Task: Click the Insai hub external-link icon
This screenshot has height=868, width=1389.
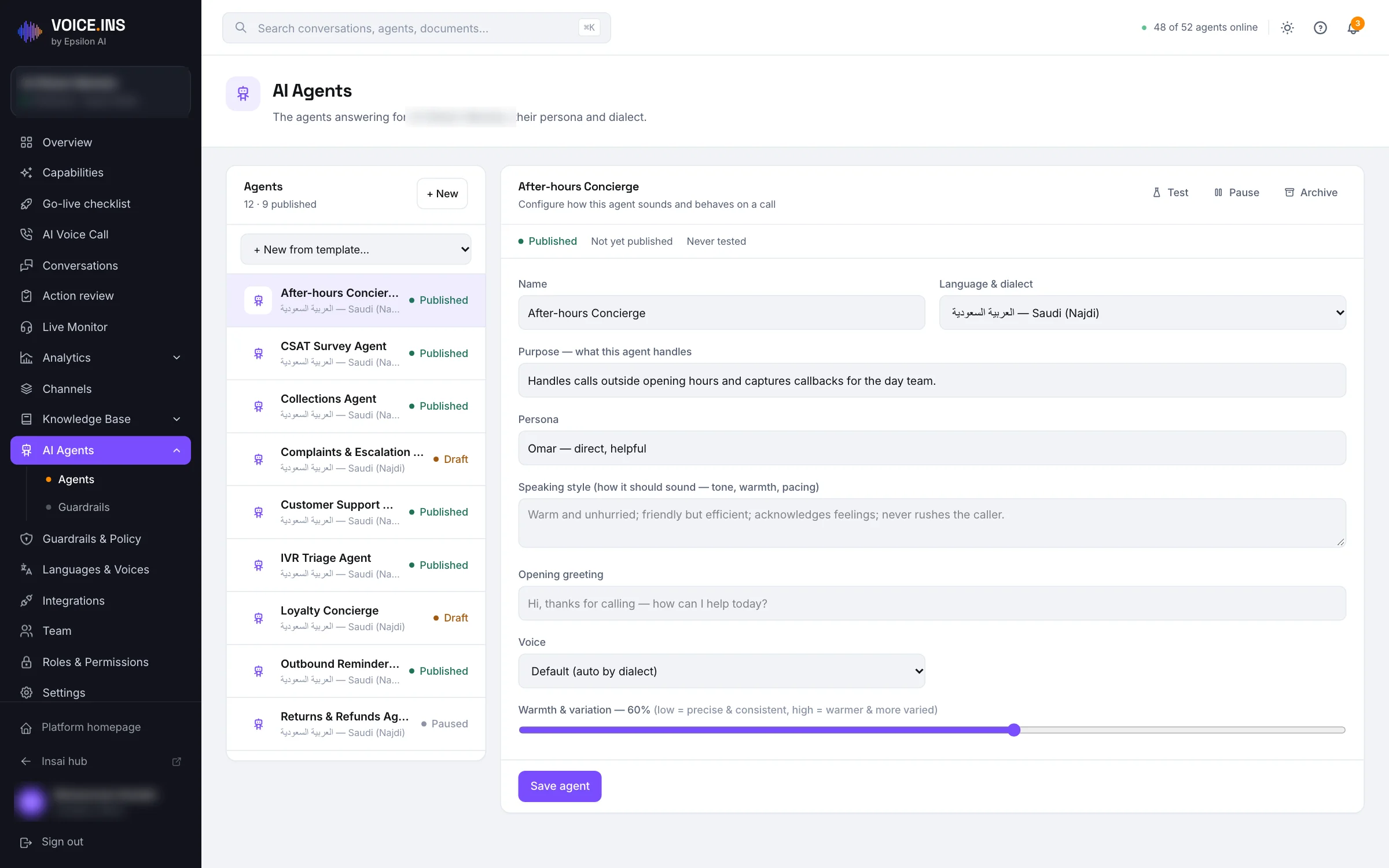Action: pyautogui.click(x=177, y=762)
